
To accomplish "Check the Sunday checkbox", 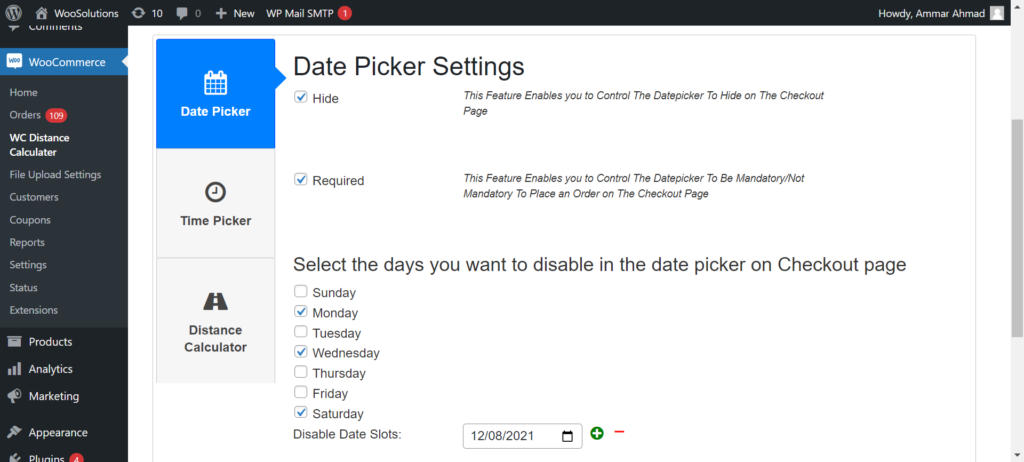I will pyautogui.click(x=300, y=291).
